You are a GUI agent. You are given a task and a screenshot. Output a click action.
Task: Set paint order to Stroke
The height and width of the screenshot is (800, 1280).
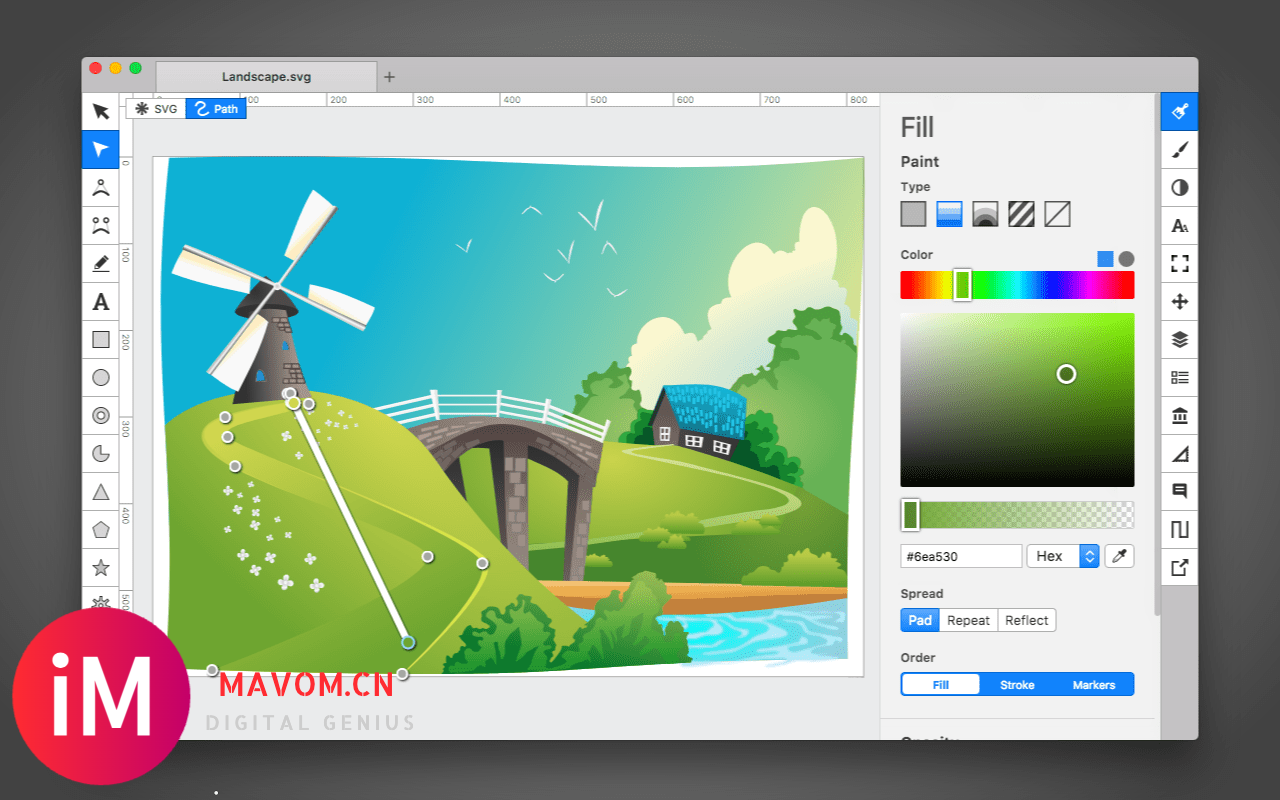pos(1017,685)
